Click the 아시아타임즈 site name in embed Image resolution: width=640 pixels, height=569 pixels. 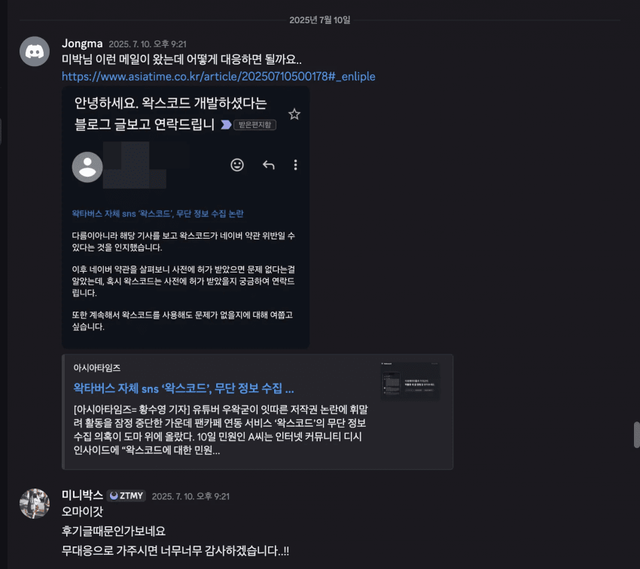(x=97, y=368)
